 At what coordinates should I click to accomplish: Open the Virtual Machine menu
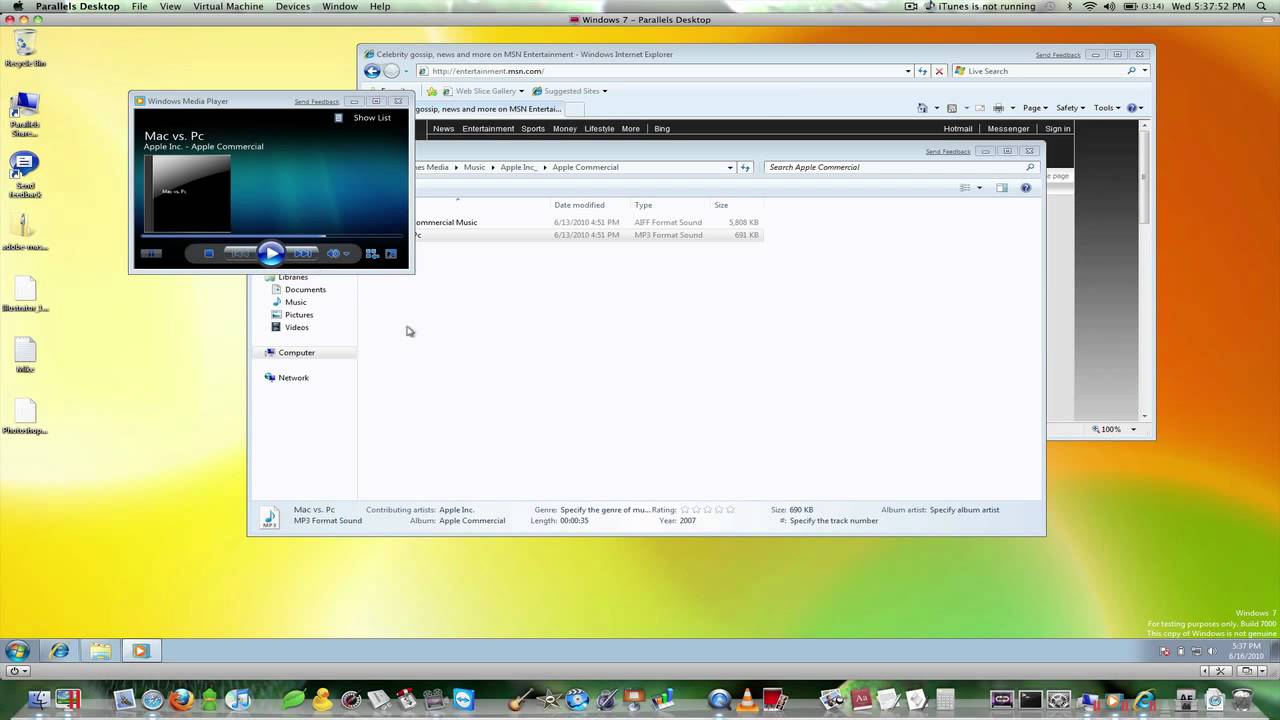coord(228,7)
